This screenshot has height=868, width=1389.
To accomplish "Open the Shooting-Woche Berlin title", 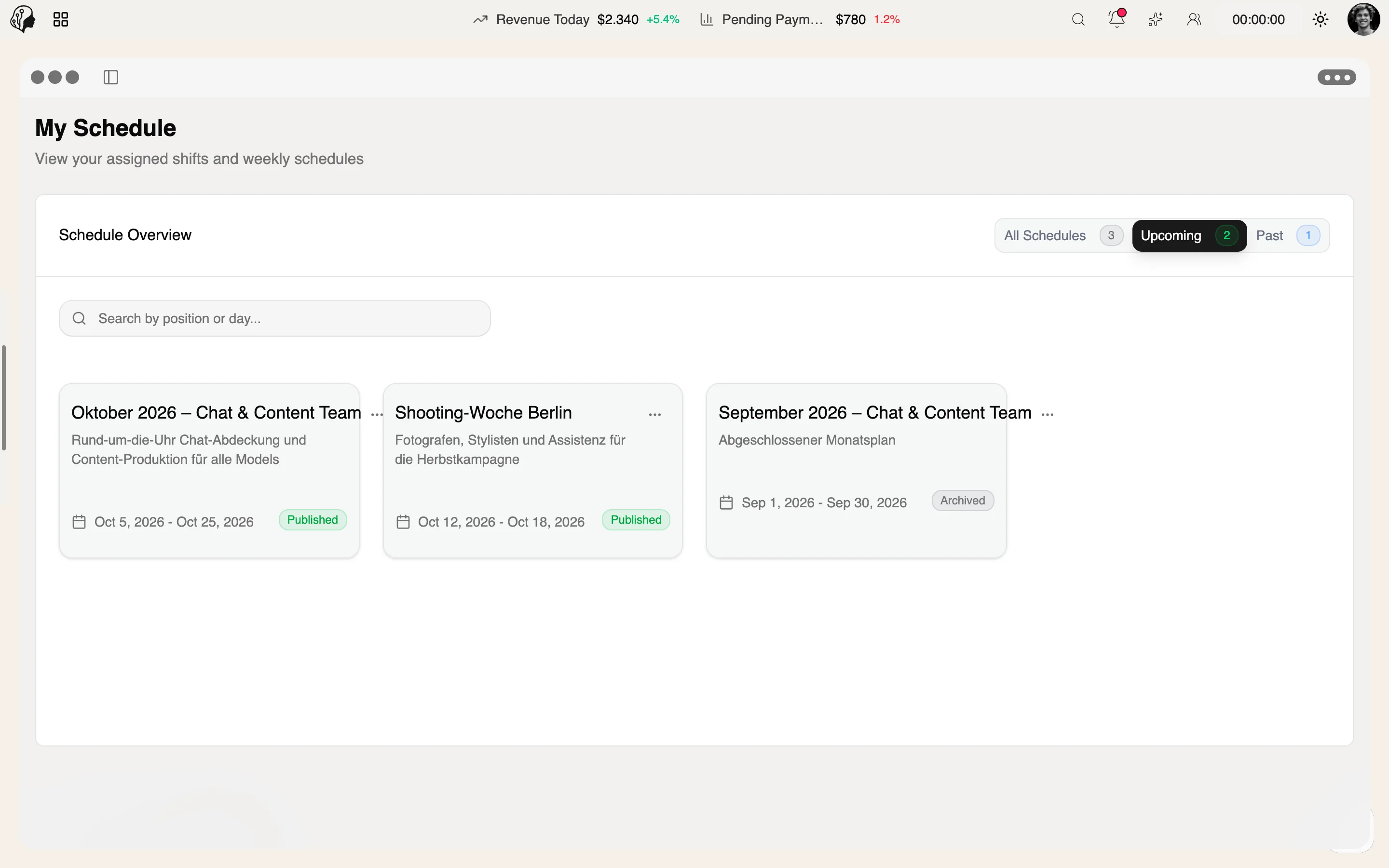I will (x=483, y=413).
